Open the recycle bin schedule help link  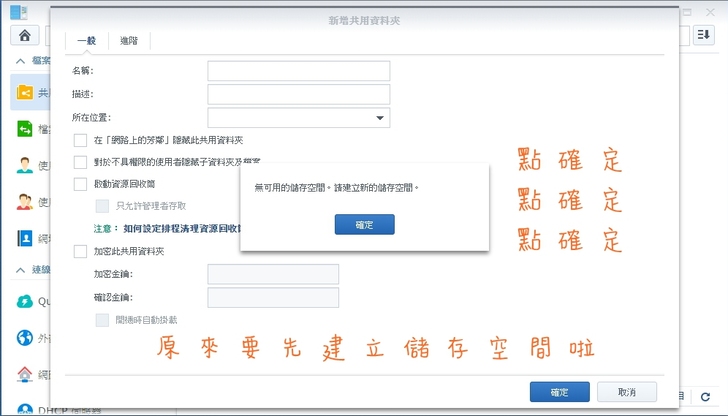(x=182, y=228)
